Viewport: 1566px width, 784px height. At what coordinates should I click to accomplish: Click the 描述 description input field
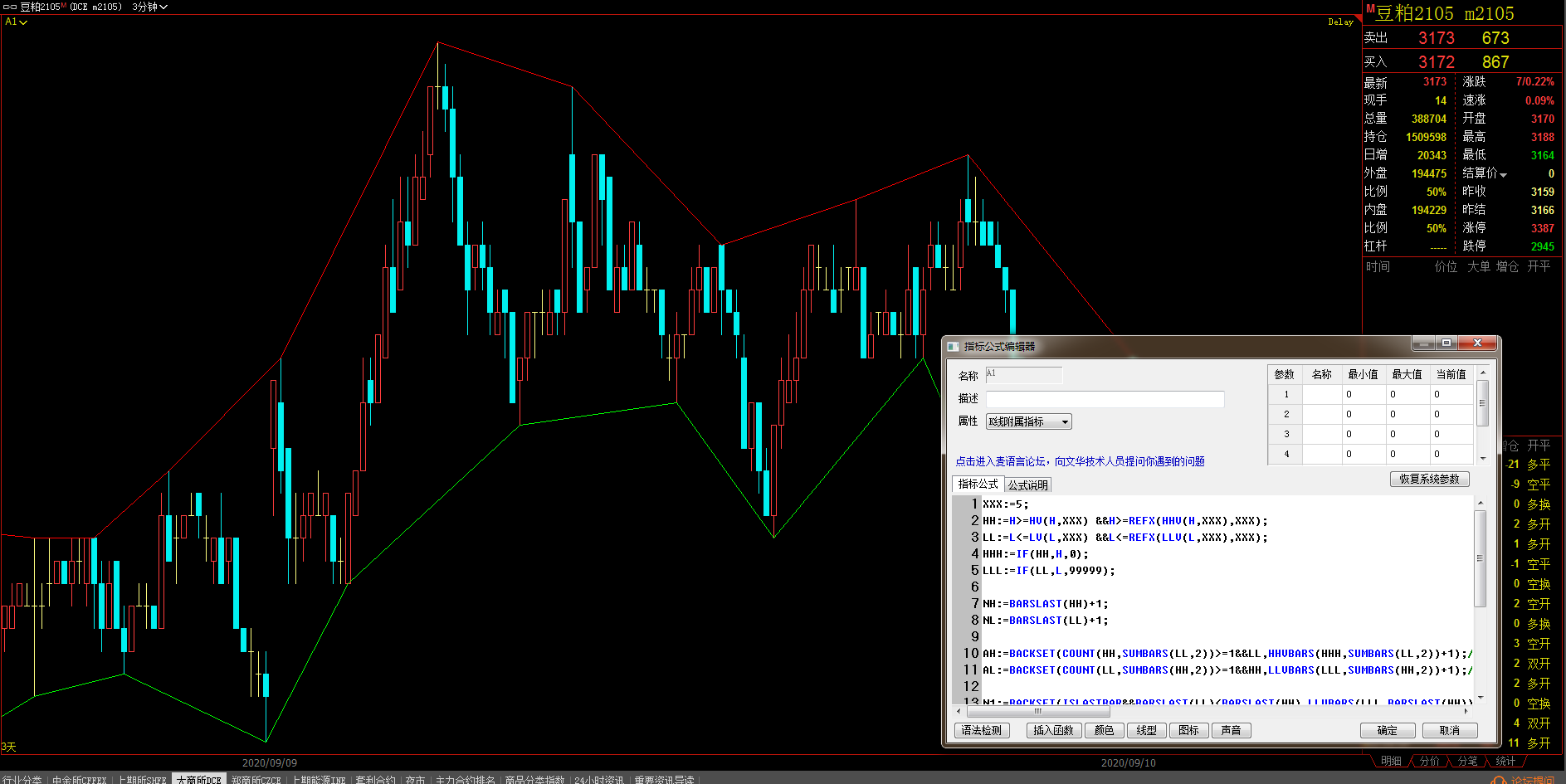1105,399
